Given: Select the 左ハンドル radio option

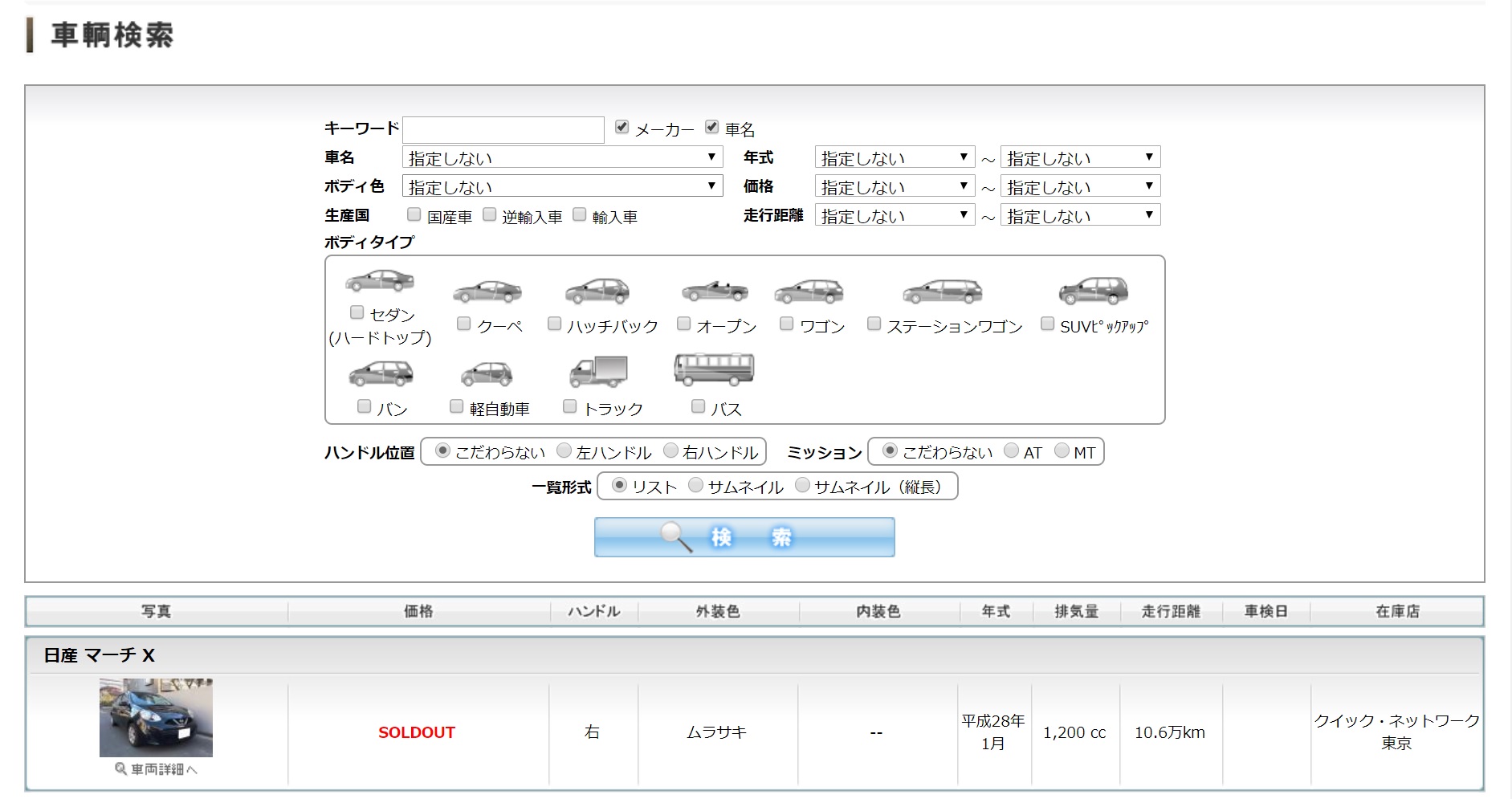Looking at the screenshot, I should coord(564,450).
